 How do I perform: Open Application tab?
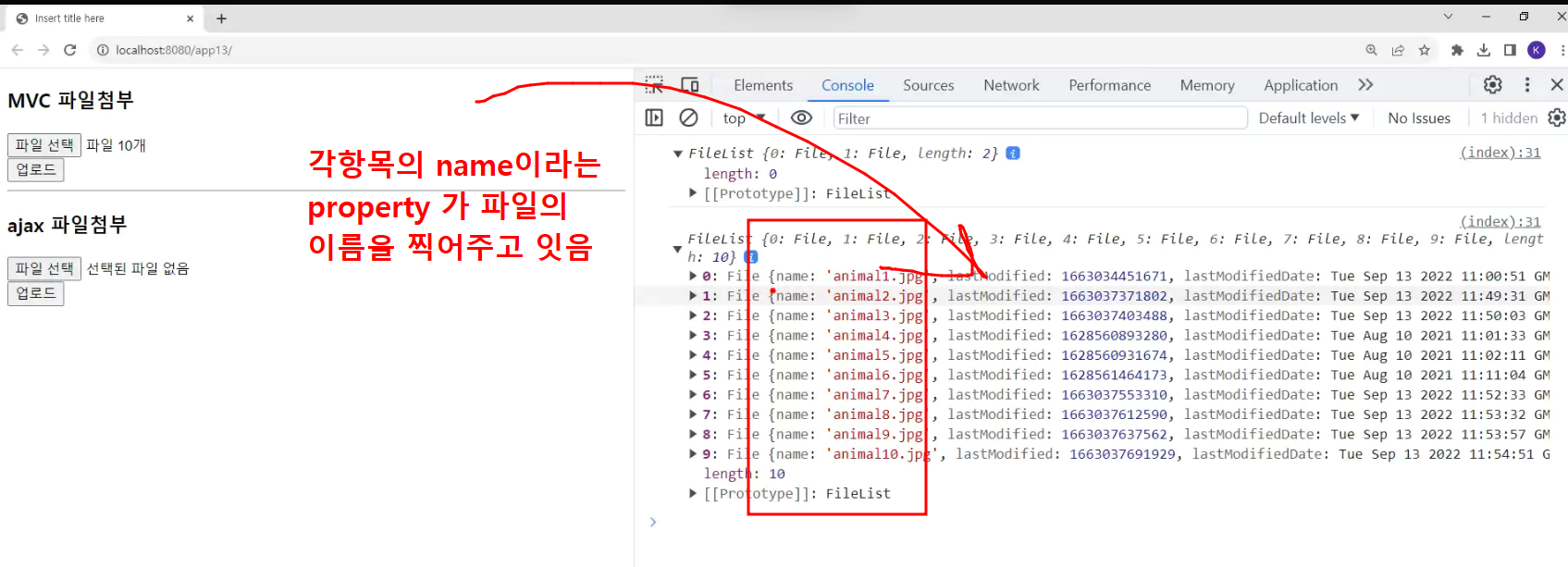coord(1301,85)
